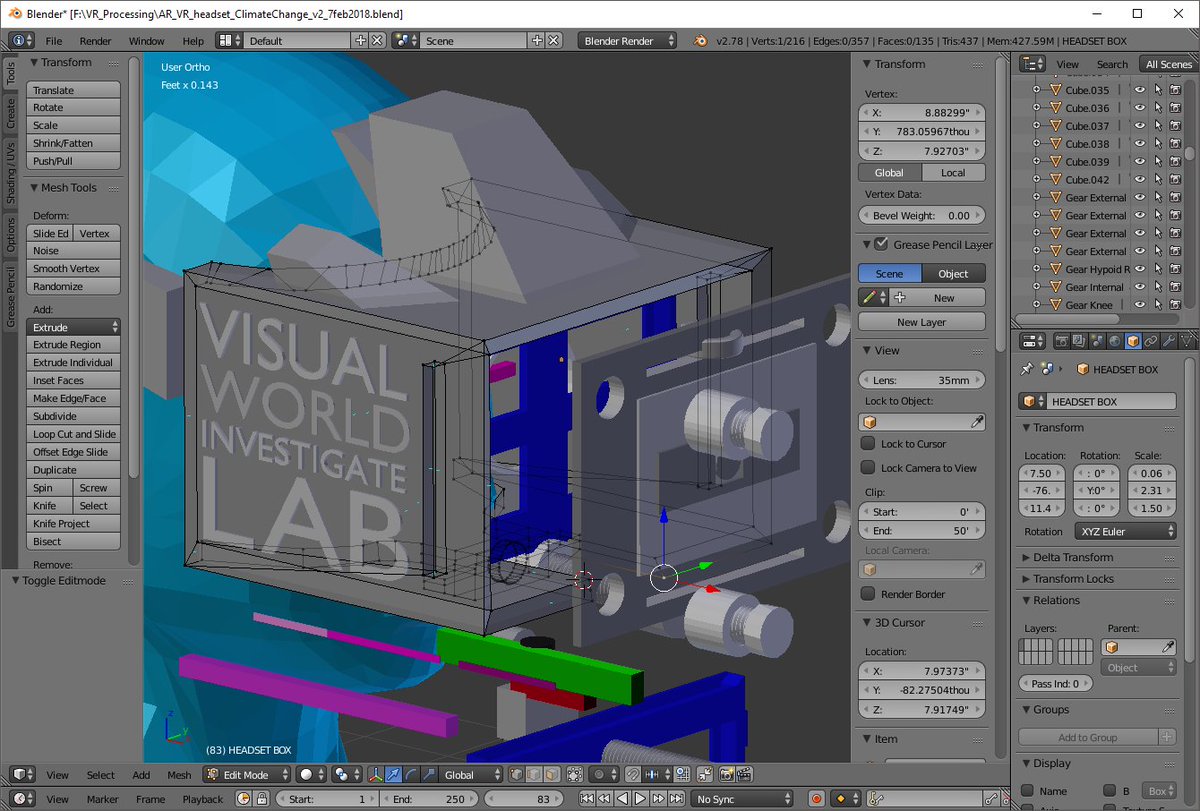Open the viewport shading selector
The width and height of the screenshot is (1200, 811).
[x=312, y=774]
